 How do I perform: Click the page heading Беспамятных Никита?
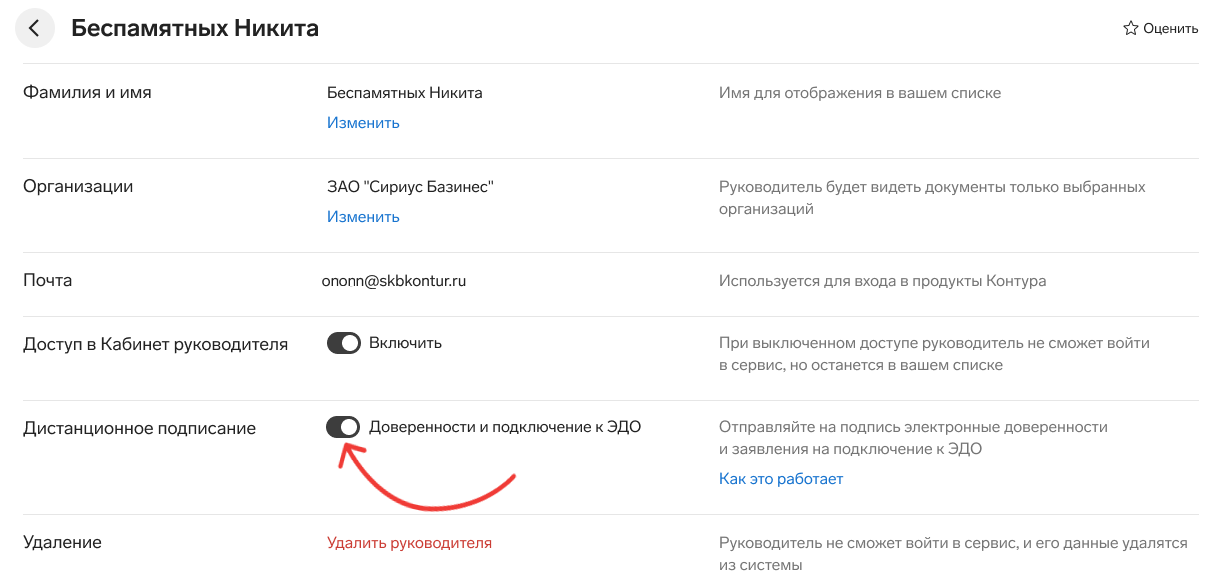tap(195, 28)
